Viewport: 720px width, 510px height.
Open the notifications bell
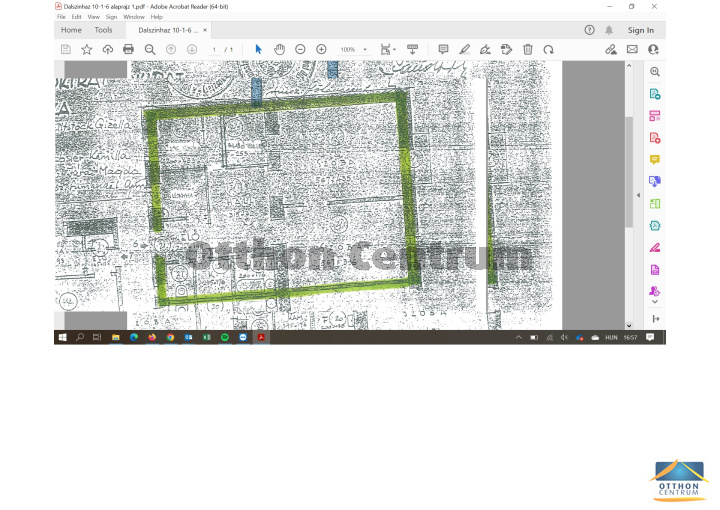(x=609, y=30)
